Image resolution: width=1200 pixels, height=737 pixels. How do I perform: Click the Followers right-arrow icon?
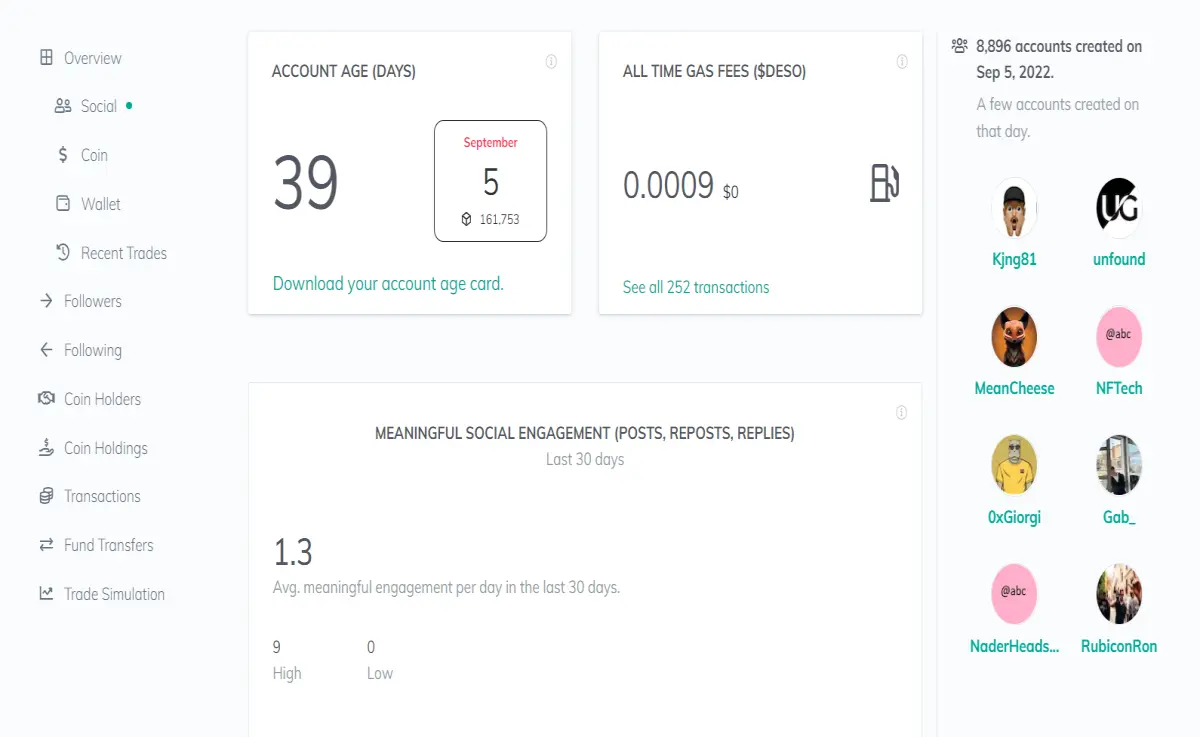click(46, 301)
